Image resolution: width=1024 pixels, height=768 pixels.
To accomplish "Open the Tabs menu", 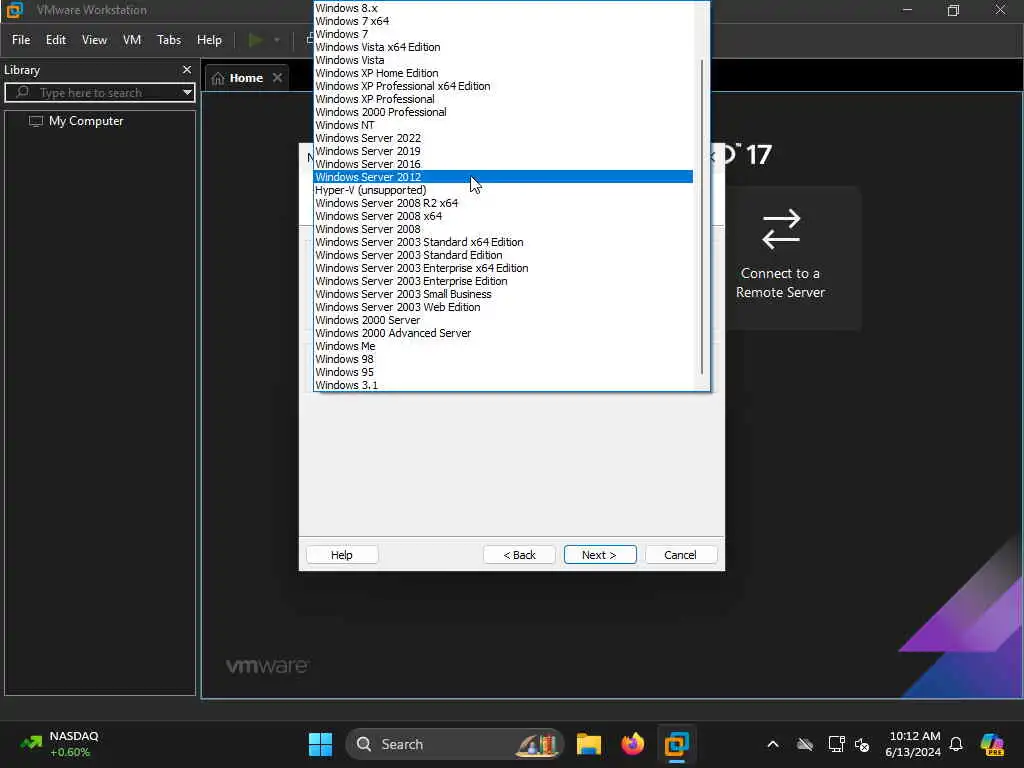I will point(168,40).
